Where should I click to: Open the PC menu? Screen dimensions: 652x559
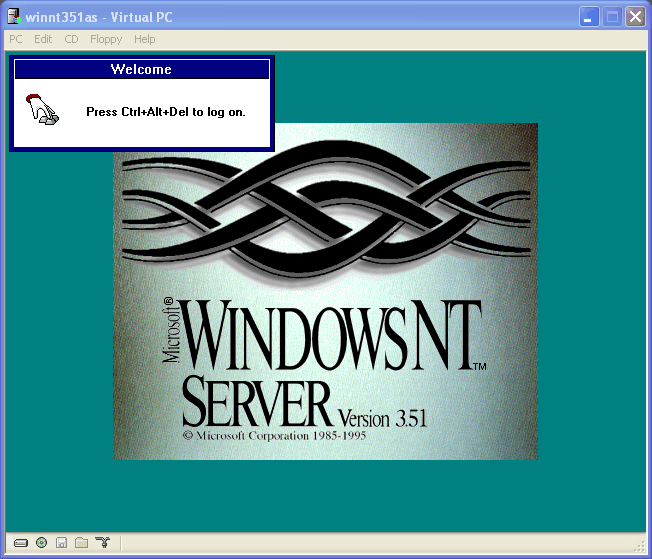16,39
